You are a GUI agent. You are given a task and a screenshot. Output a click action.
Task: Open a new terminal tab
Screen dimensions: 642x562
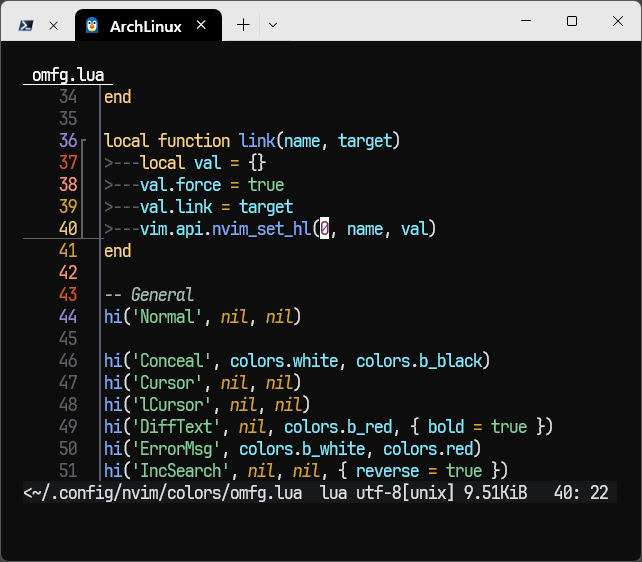point(243,25)
